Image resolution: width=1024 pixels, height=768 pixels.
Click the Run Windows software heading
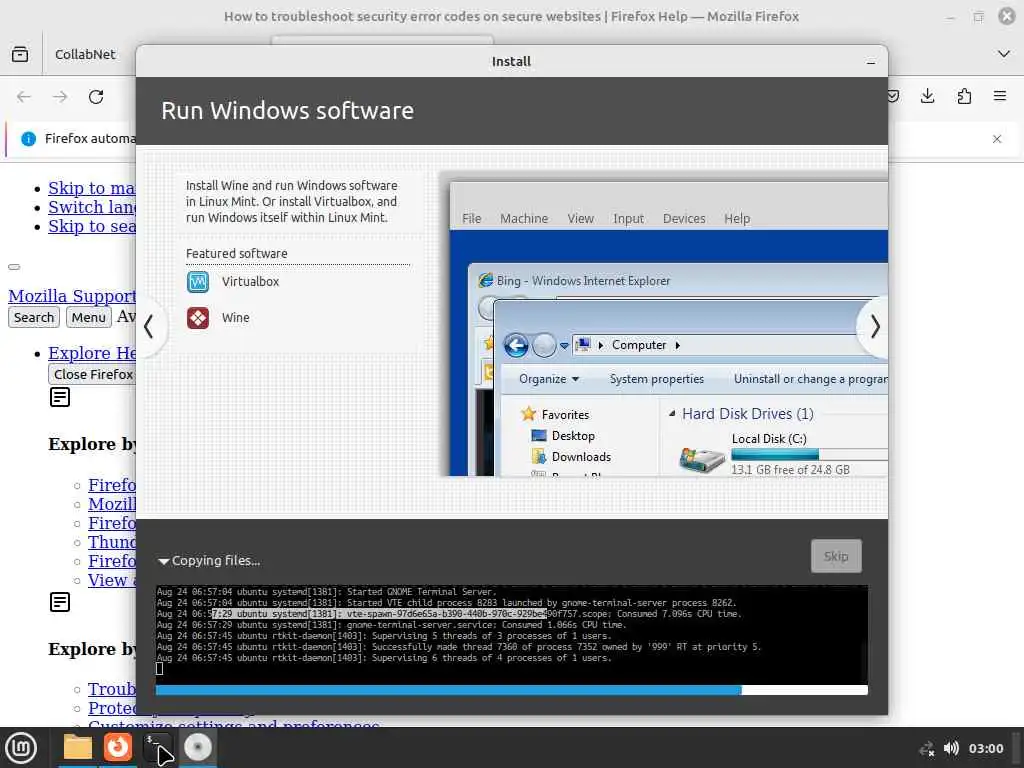(287, 110)
